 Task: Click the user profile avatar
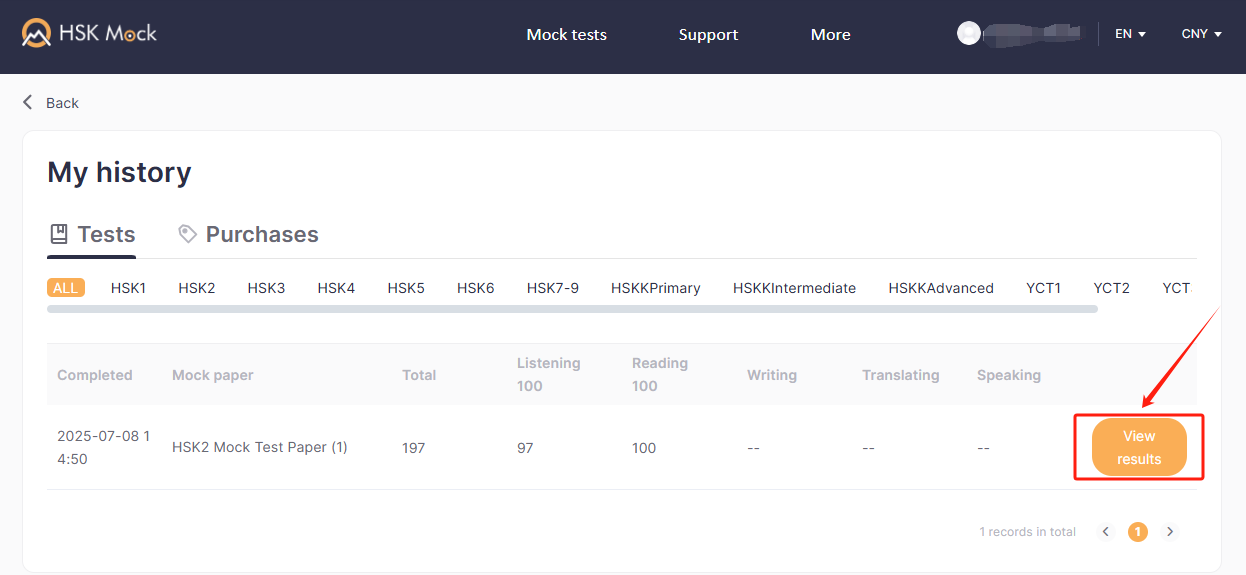point(968,33)
